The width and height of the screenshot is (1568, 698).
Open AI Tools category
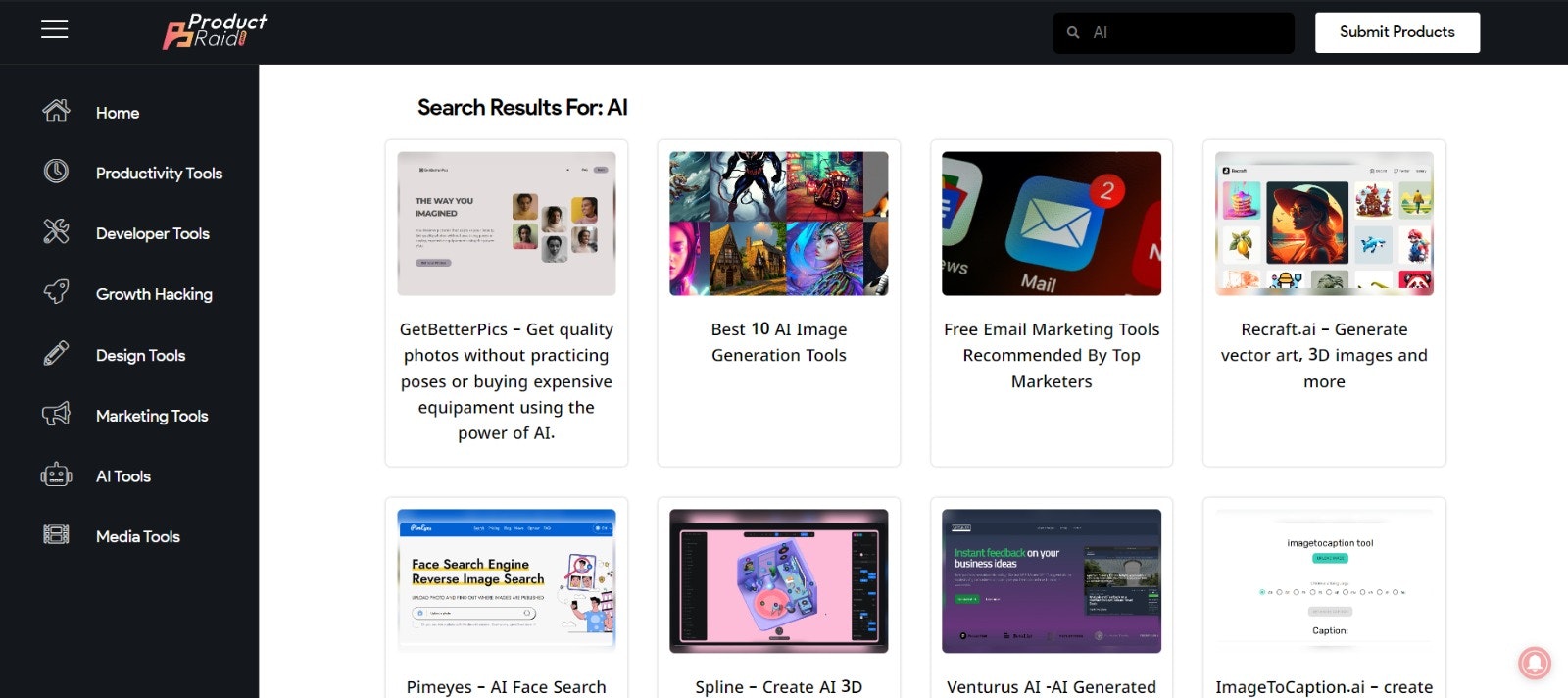pyautogui.click(x=123, y=476)
